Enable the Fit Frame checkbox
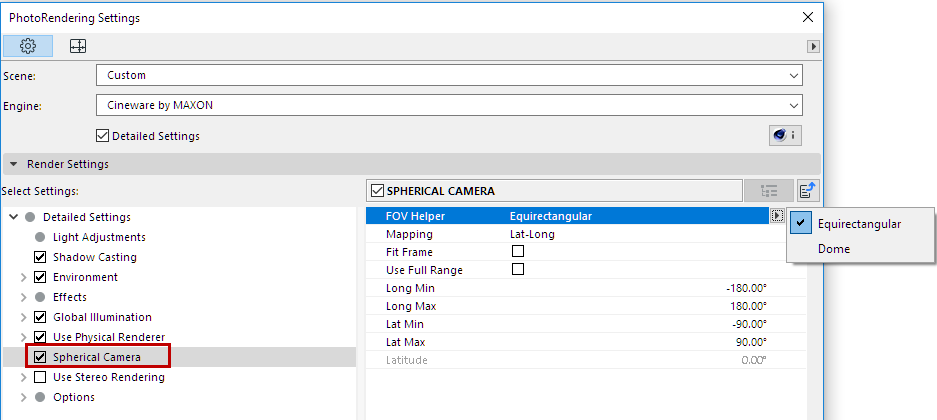The width and height of the screenshot is (937, 420). click(x=518, y=252)
